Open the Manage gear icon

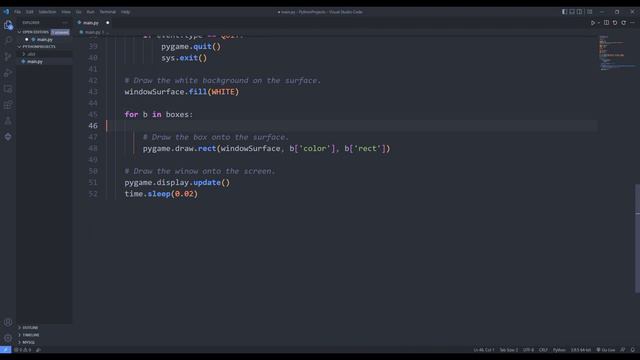coord(8,338)
